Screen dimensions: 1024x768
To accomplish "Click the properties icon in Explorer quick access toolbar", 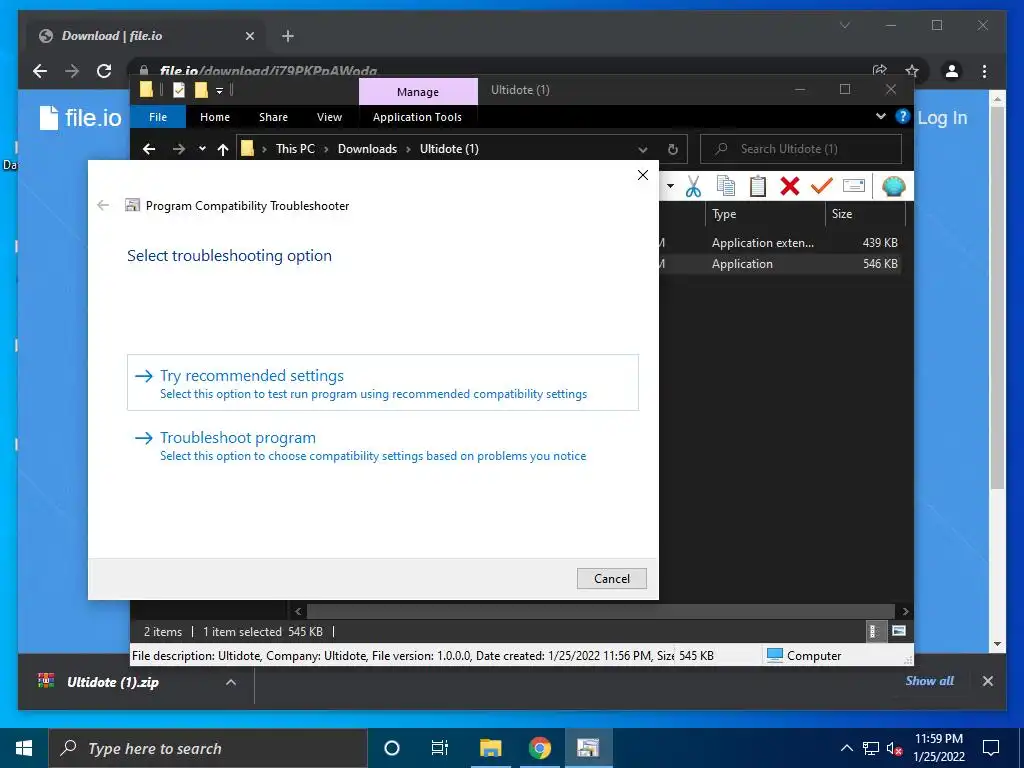I will point(178,90).
